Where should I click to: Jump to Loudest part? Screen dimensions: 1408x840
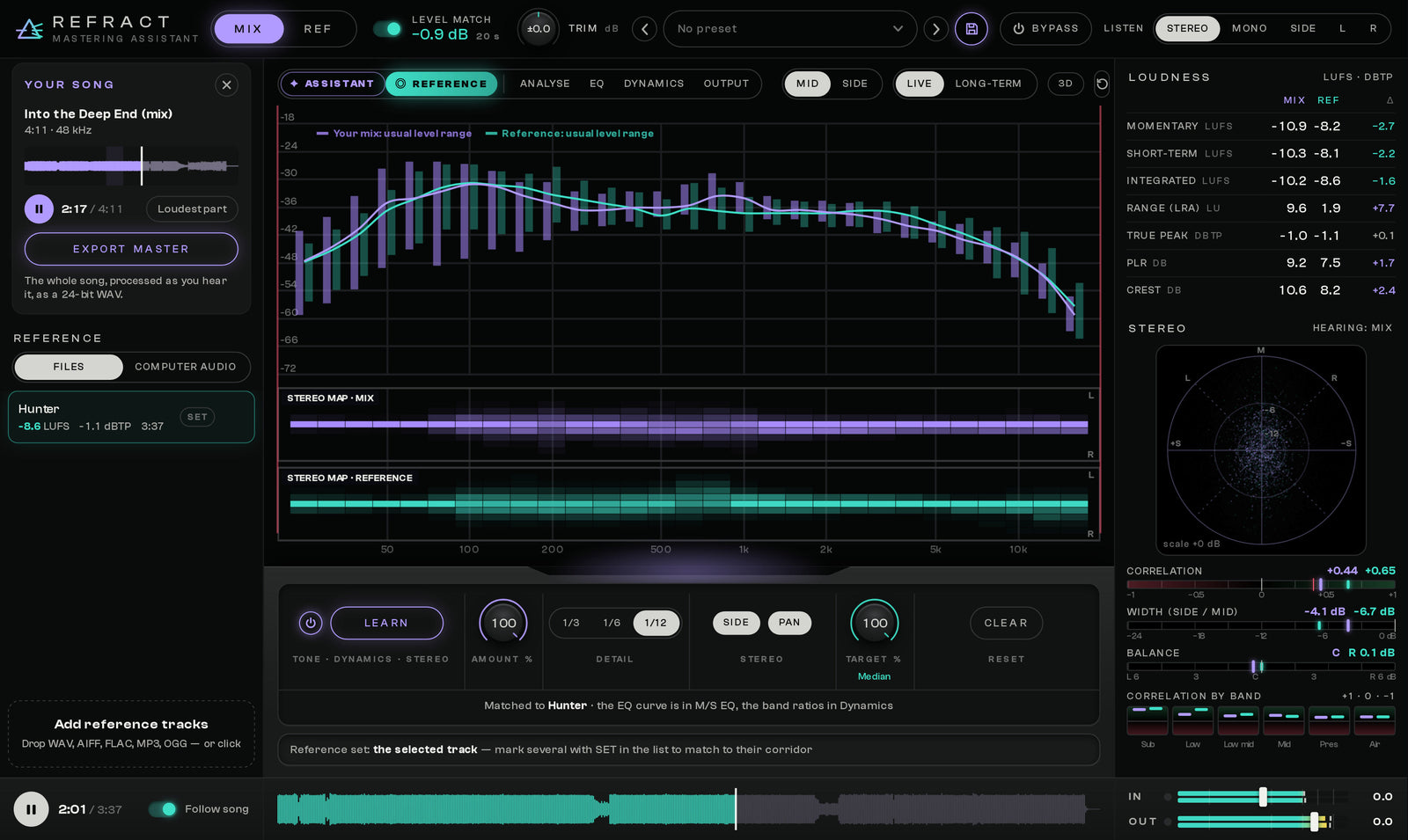192,209
